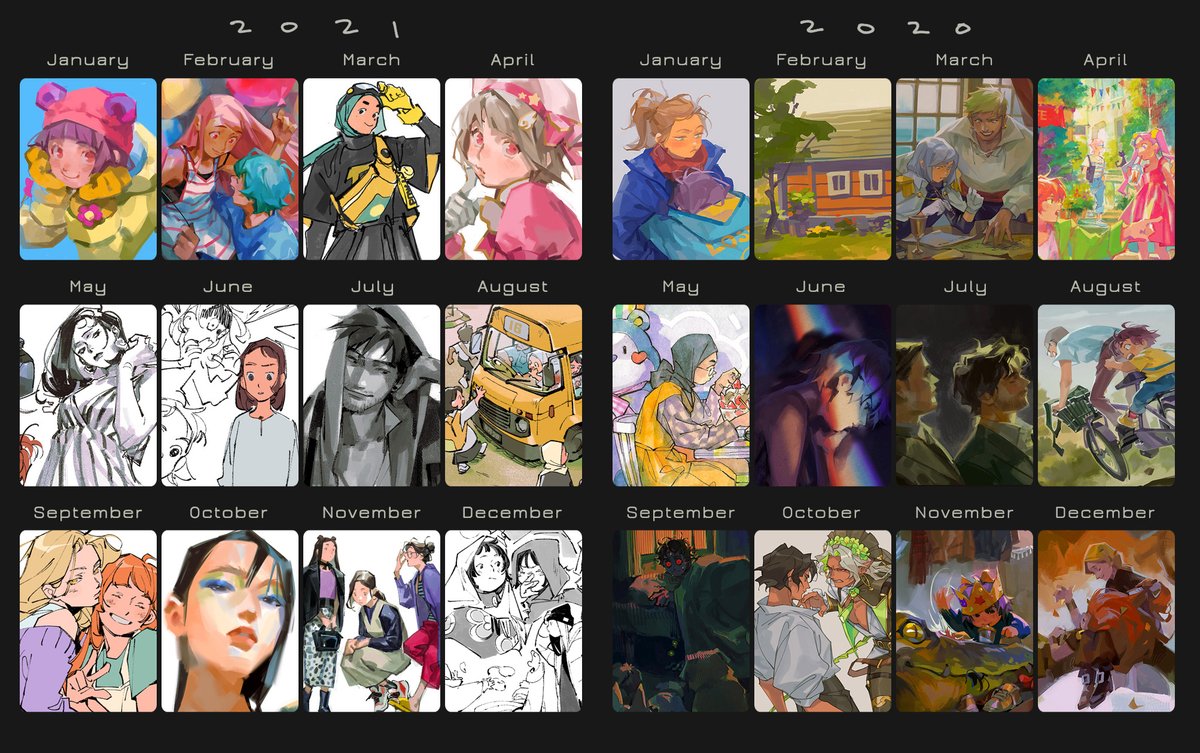1200x753 pixels.
Task: Open the 2020 August bicycle artwork
Action: point(1106,396)
